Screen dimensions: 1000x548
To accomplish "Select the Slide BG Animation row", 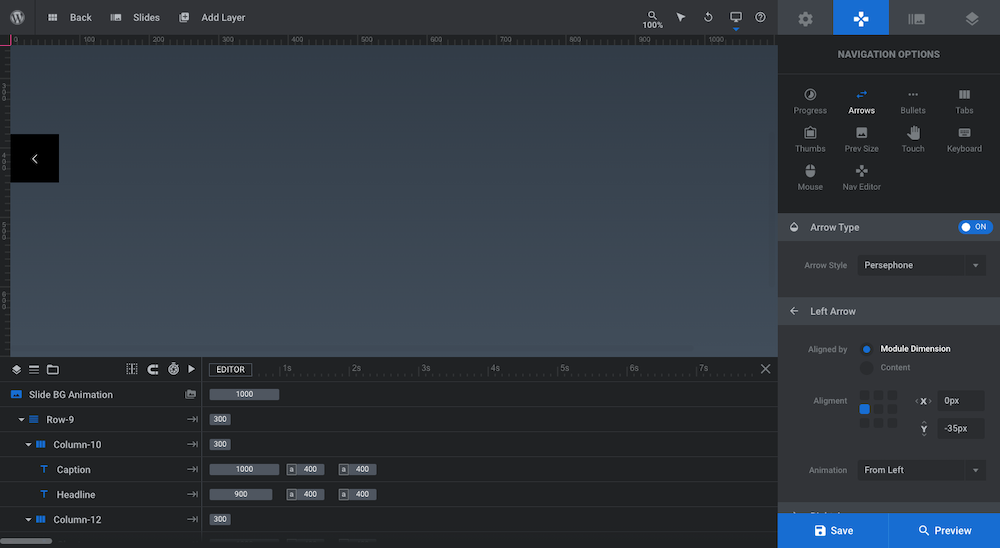I will coord(101,395).
